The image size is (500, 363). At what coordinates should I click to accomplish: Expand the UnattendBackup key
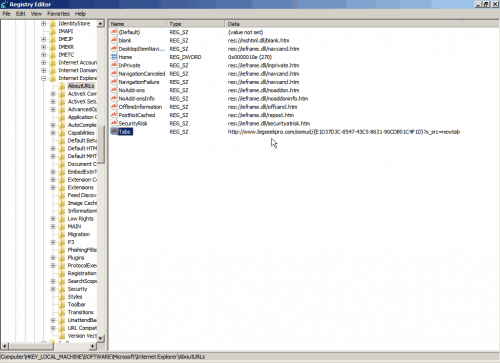(x=53, y=320)
